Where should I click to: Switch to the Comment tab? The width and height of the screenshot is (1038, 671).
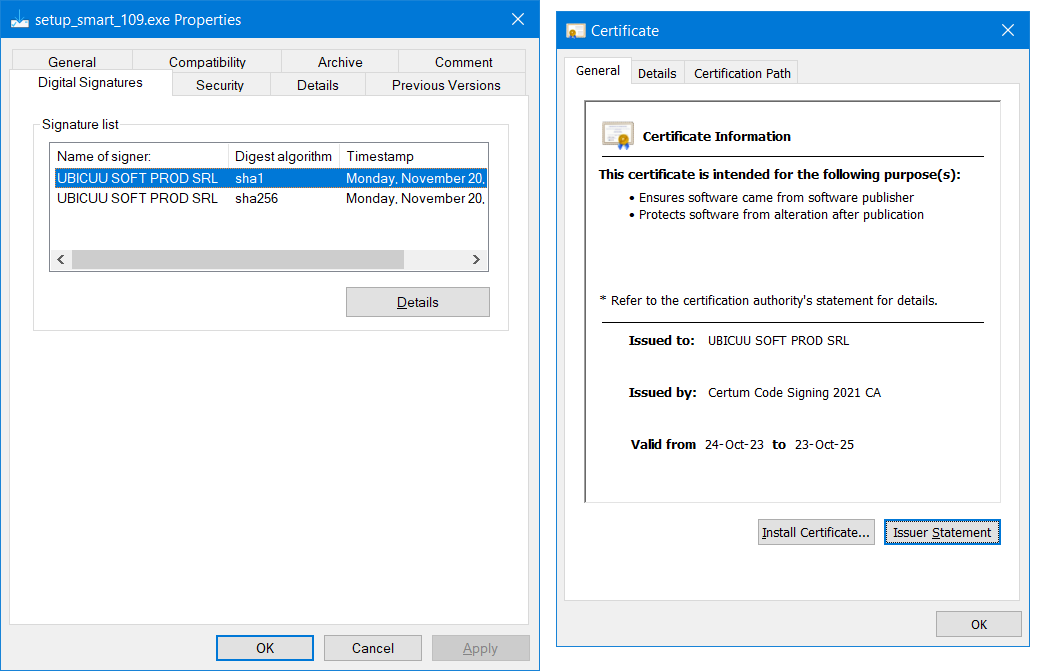(x=463, y=62)
